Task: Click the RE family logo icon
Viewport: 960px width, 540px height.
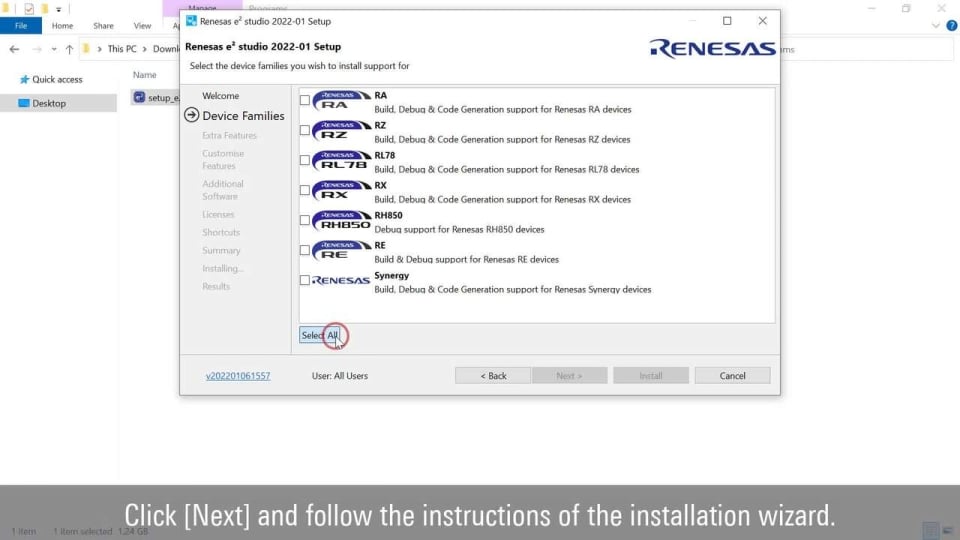Action: 342,250
